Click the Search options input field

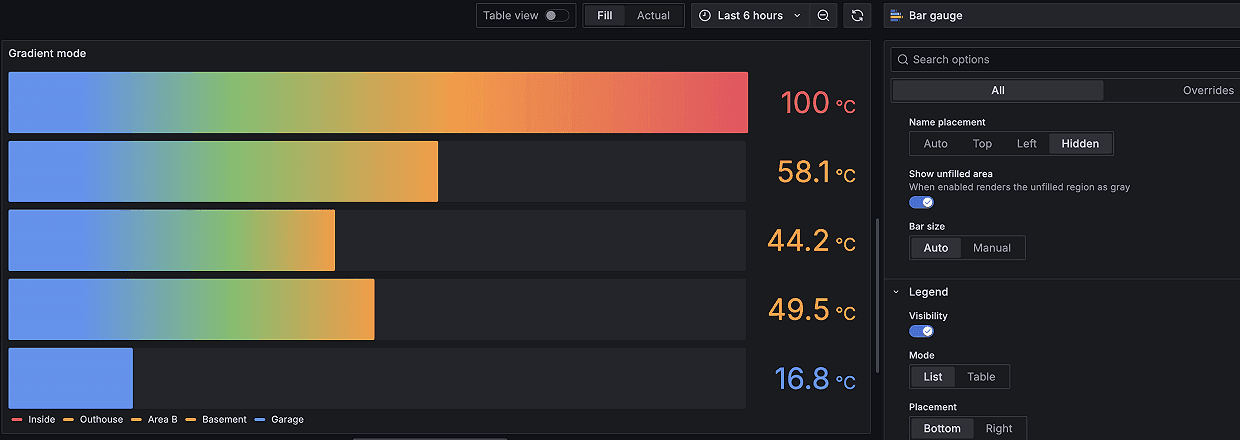pyautogui.click(x=1065, y=60)
